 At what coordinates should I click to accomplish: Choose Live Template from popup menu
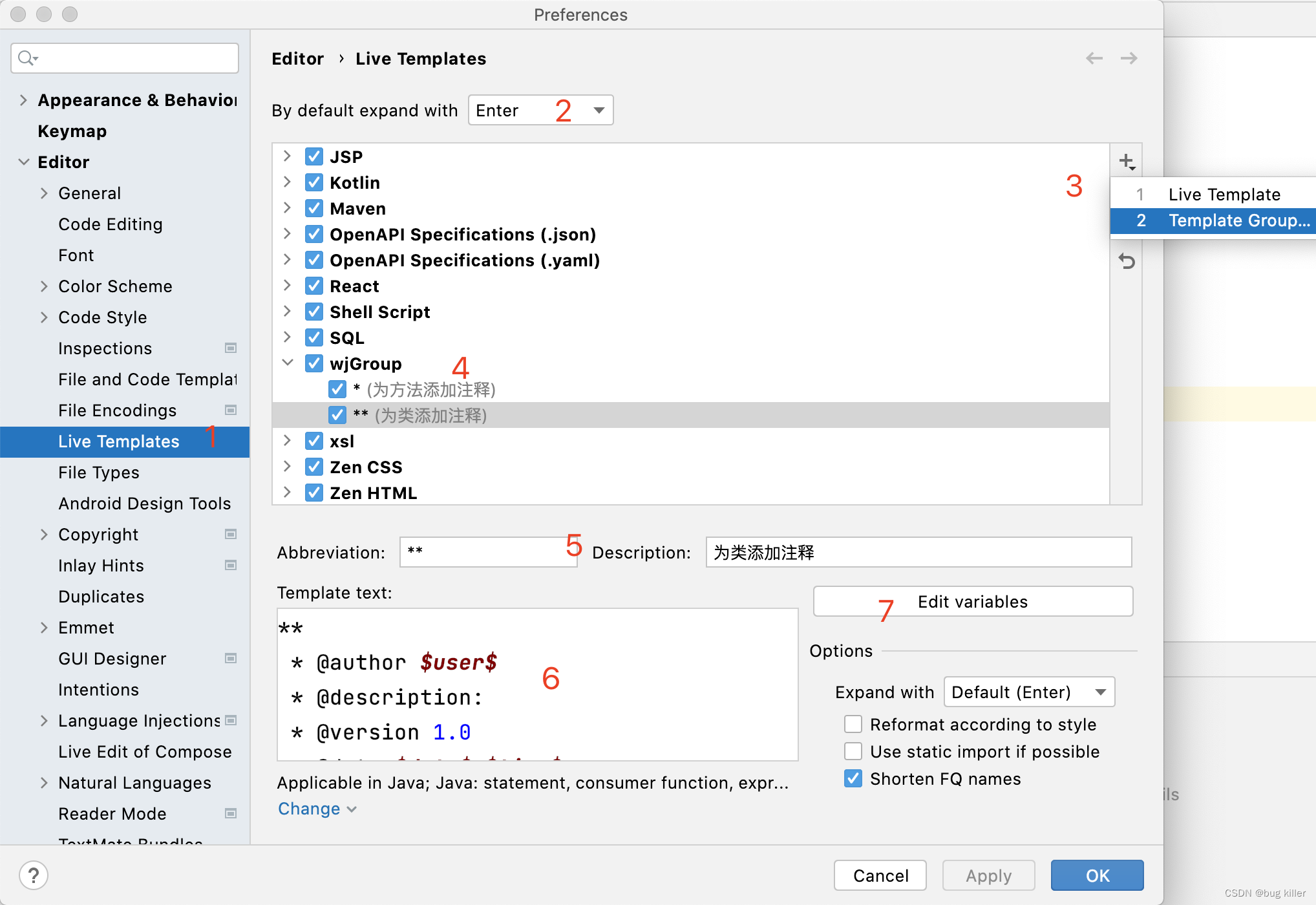tap(1224, 195)
